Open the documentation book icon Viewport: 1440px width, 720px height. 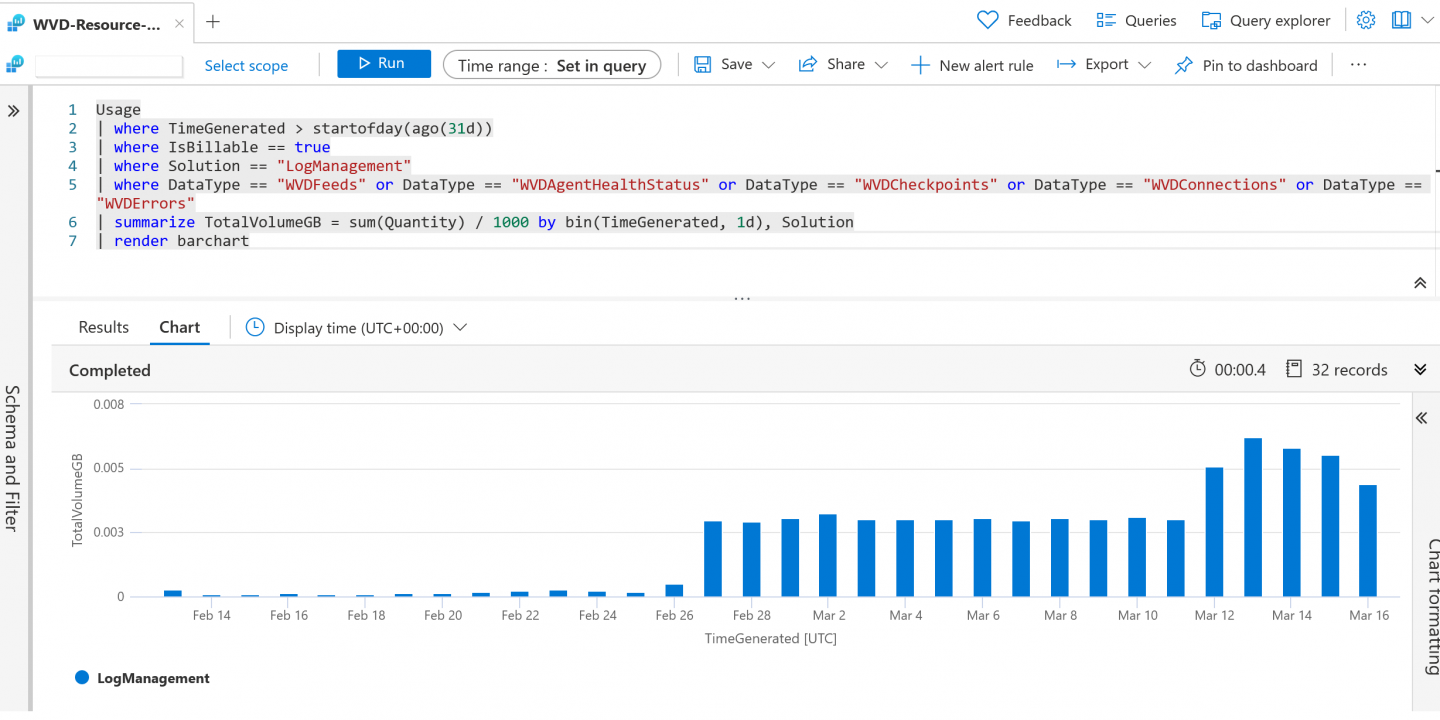tap(1400, 20)
